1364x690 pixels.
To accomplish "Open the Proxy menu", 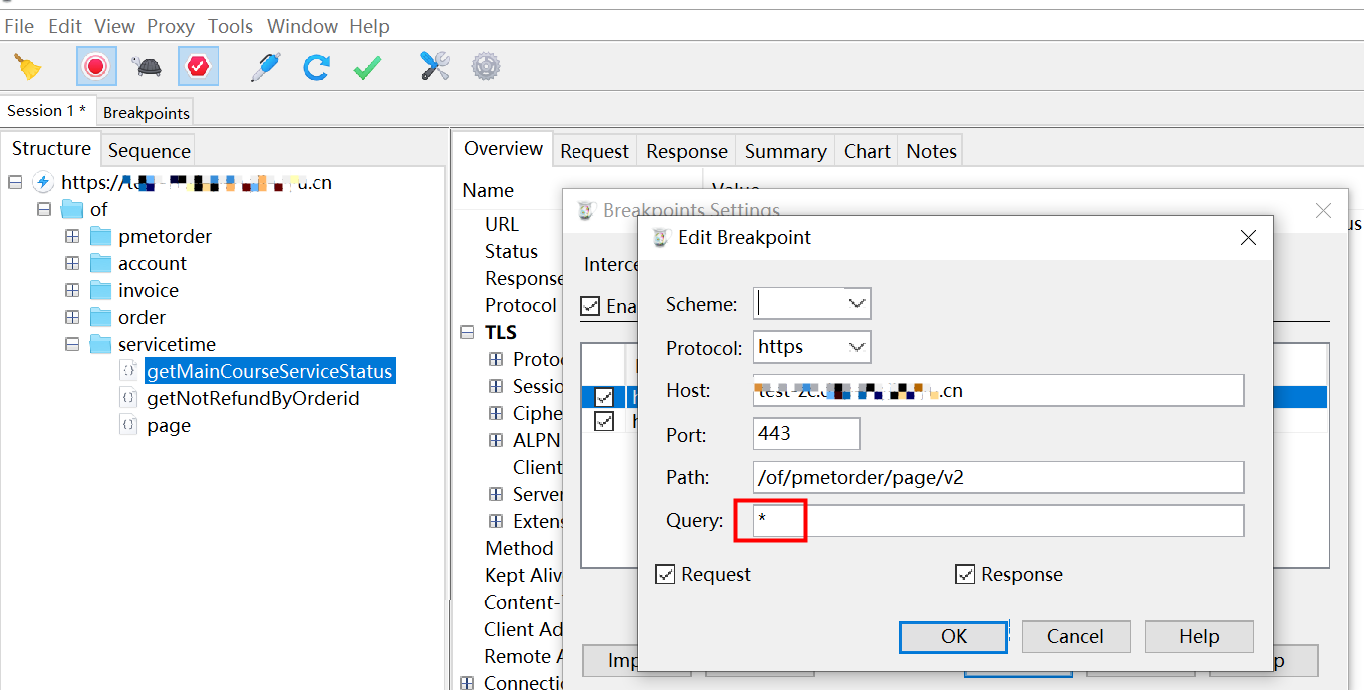I will tap(171, 27).
